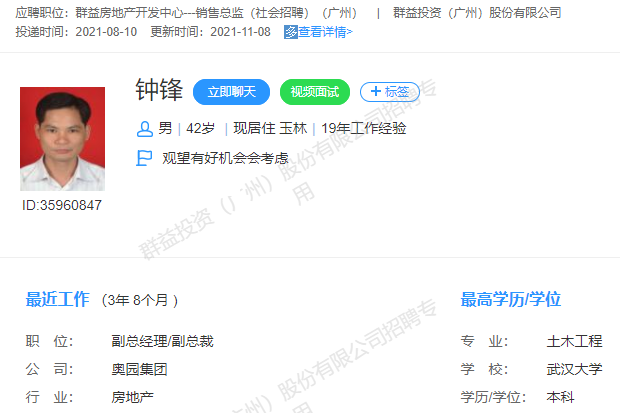Click the blue icon beside 查看详情
Viewport: 620px width, 413px height.
tap(291, 32)
